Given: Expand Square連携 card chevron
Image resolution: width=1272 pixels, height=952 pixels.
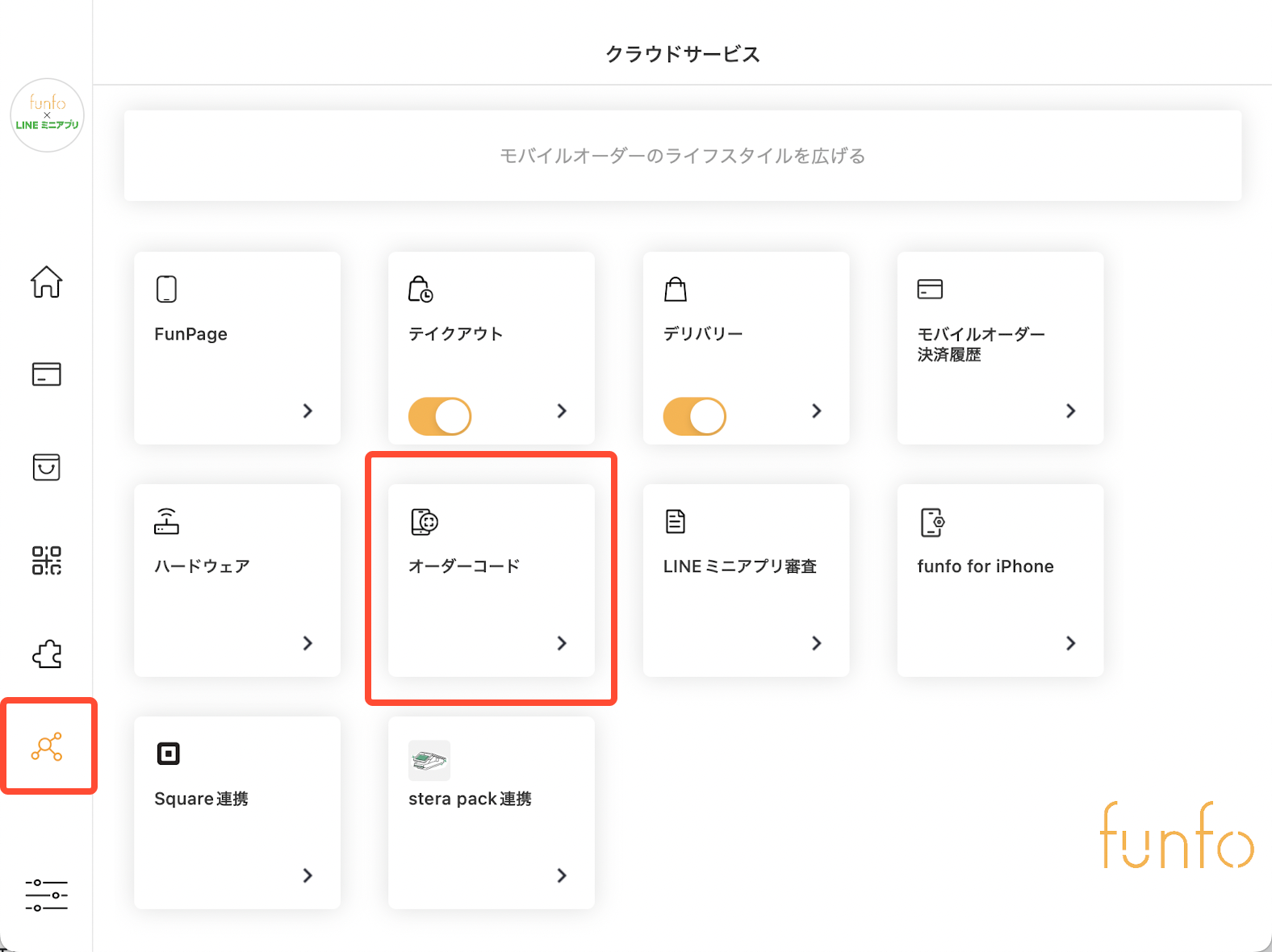Looking at the screenshot, I should coord(308,875).
